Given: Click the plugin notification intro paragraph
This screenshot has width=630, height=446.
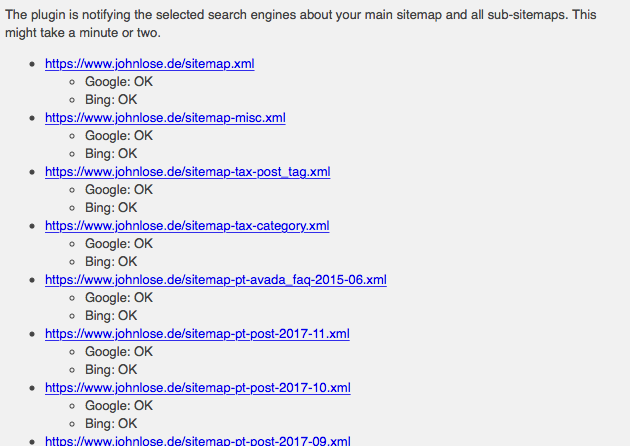Looking at the screenshot, I should click(301, 24).
